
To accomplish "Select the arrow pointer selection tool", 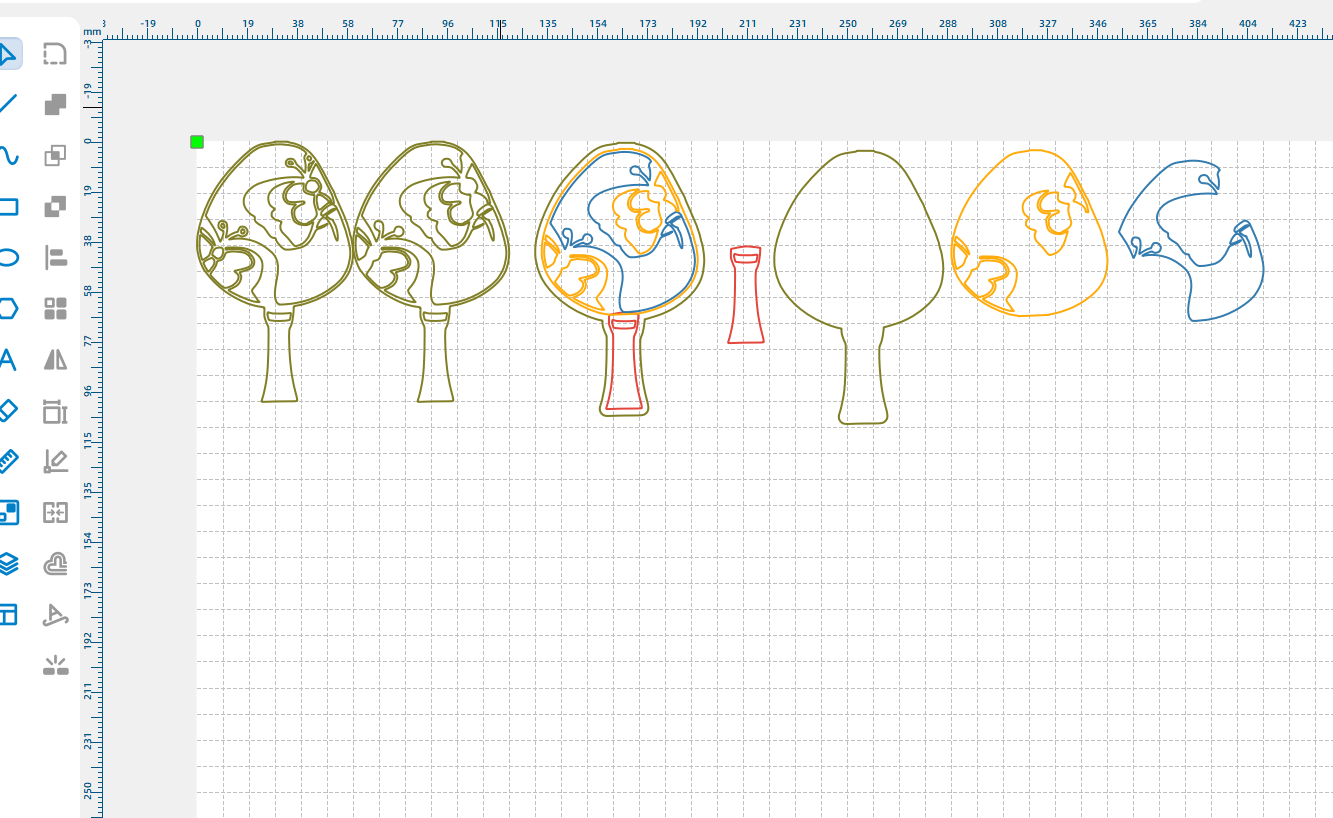I will pos(7,53).
